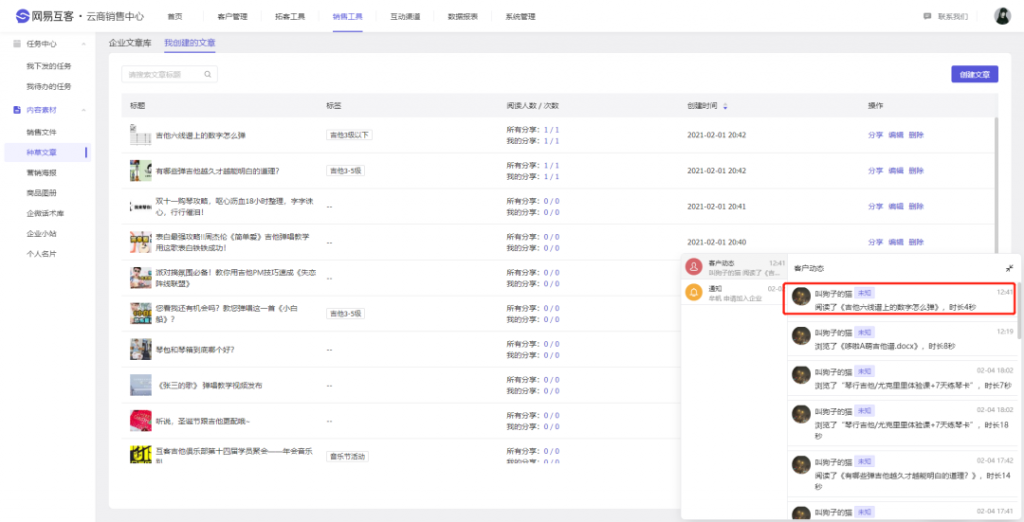The width and height of the screenshot is (1024, 522).
Task: Open thumbnail of 互客吉他俱乐部 article
Action: click(140, 454)
